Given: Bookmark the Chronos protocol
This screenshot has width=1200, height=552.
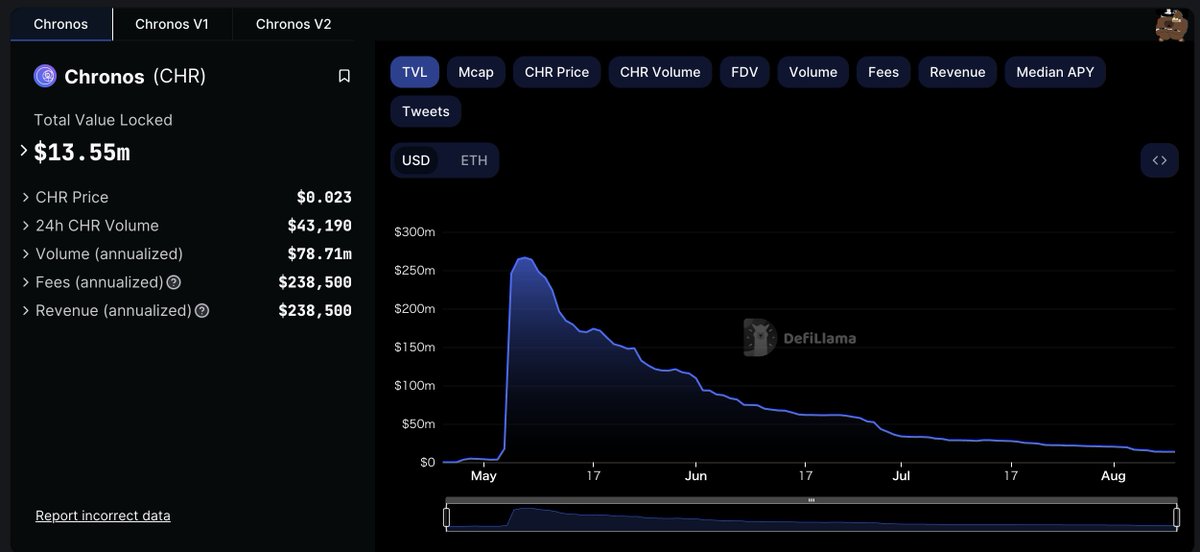Looking at the screenshot, I should click(344, 76).
